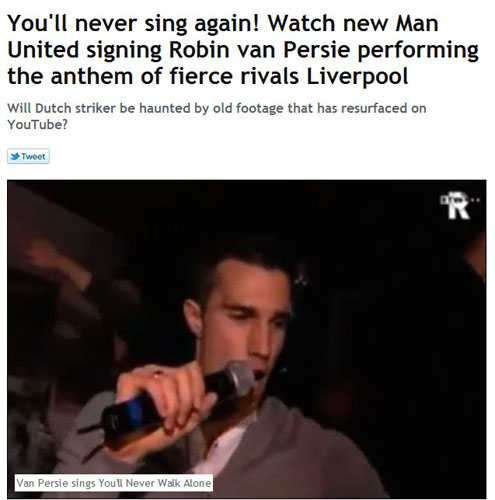This screenshot has height=500, width=495.
Task: Click the R channel logo watermark on video
Action: coord(460,206)
